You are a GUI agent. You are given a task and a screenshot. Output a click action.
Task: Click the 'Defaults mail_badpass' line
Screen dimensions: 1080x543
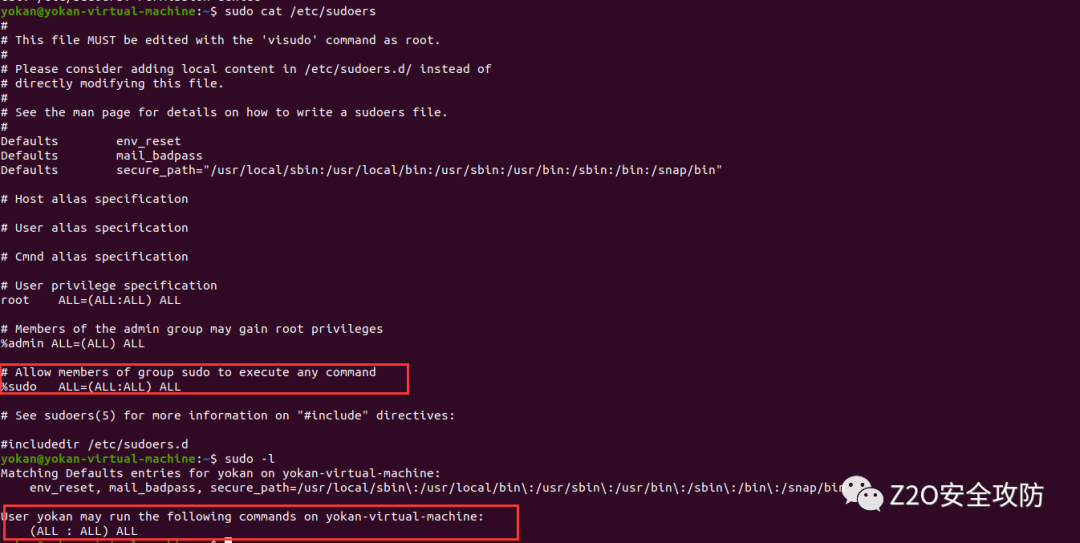(102, 156)
